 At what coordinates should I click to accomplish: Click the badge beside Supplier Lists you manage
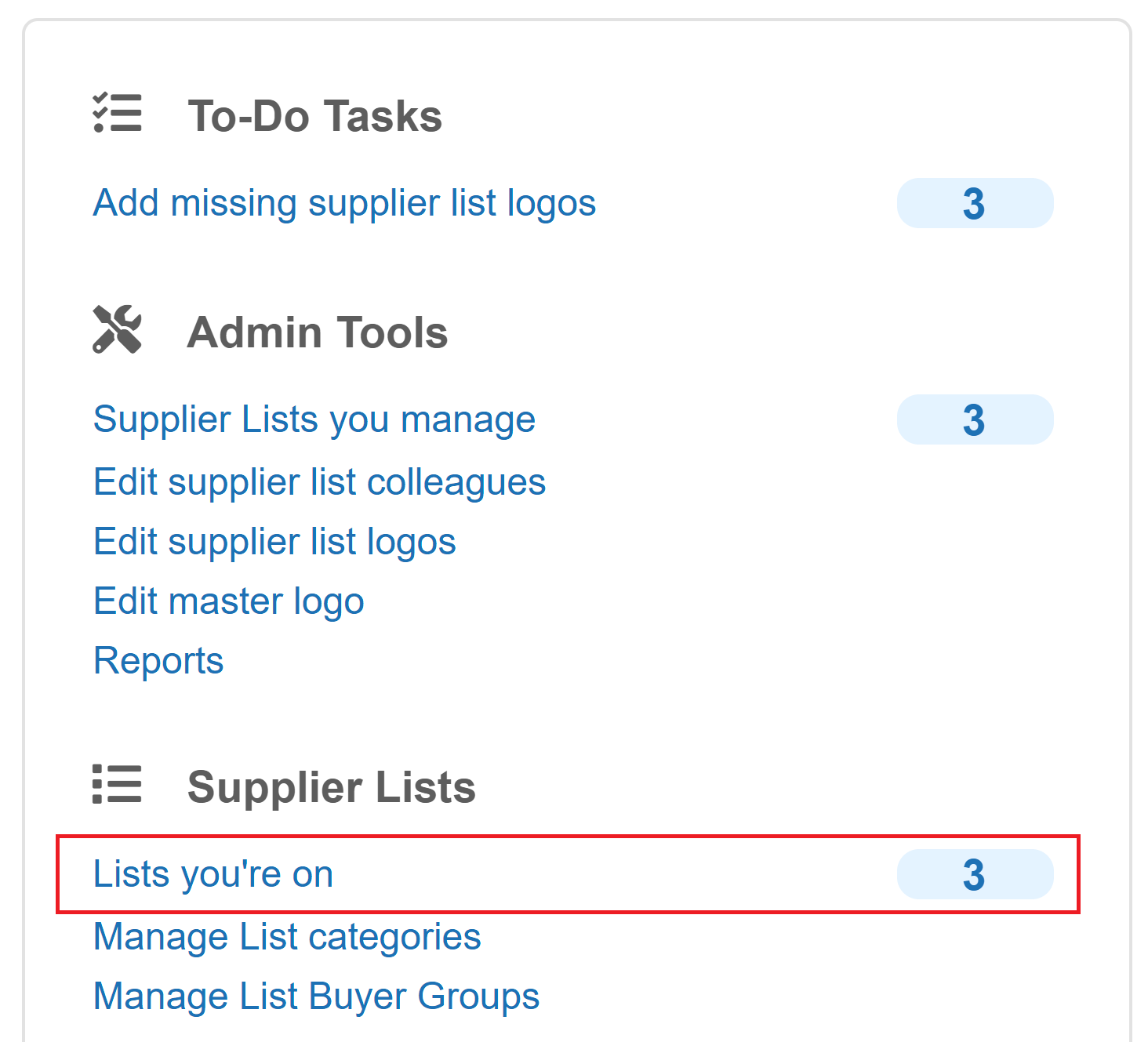[x=974, y=420]
